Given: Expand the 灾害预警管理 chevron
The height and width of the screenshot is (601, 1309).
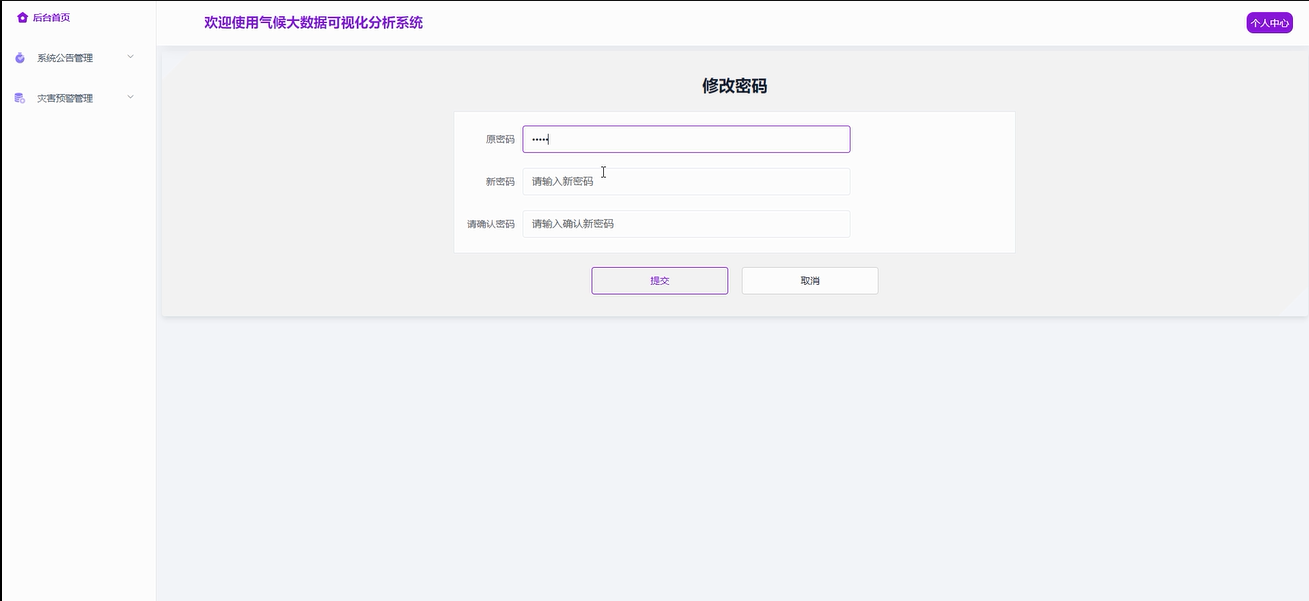Looking at the screenshot, I should coord(130,97).
